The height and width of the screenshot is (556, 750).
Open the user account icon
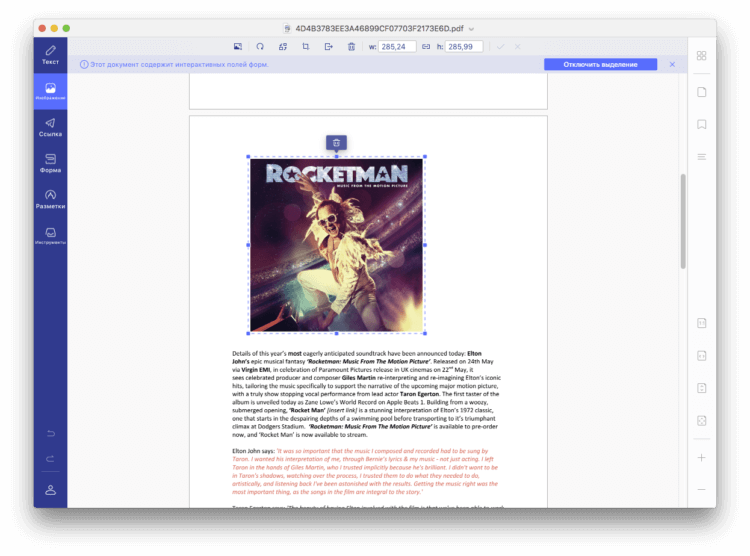[x=50, y=490]
